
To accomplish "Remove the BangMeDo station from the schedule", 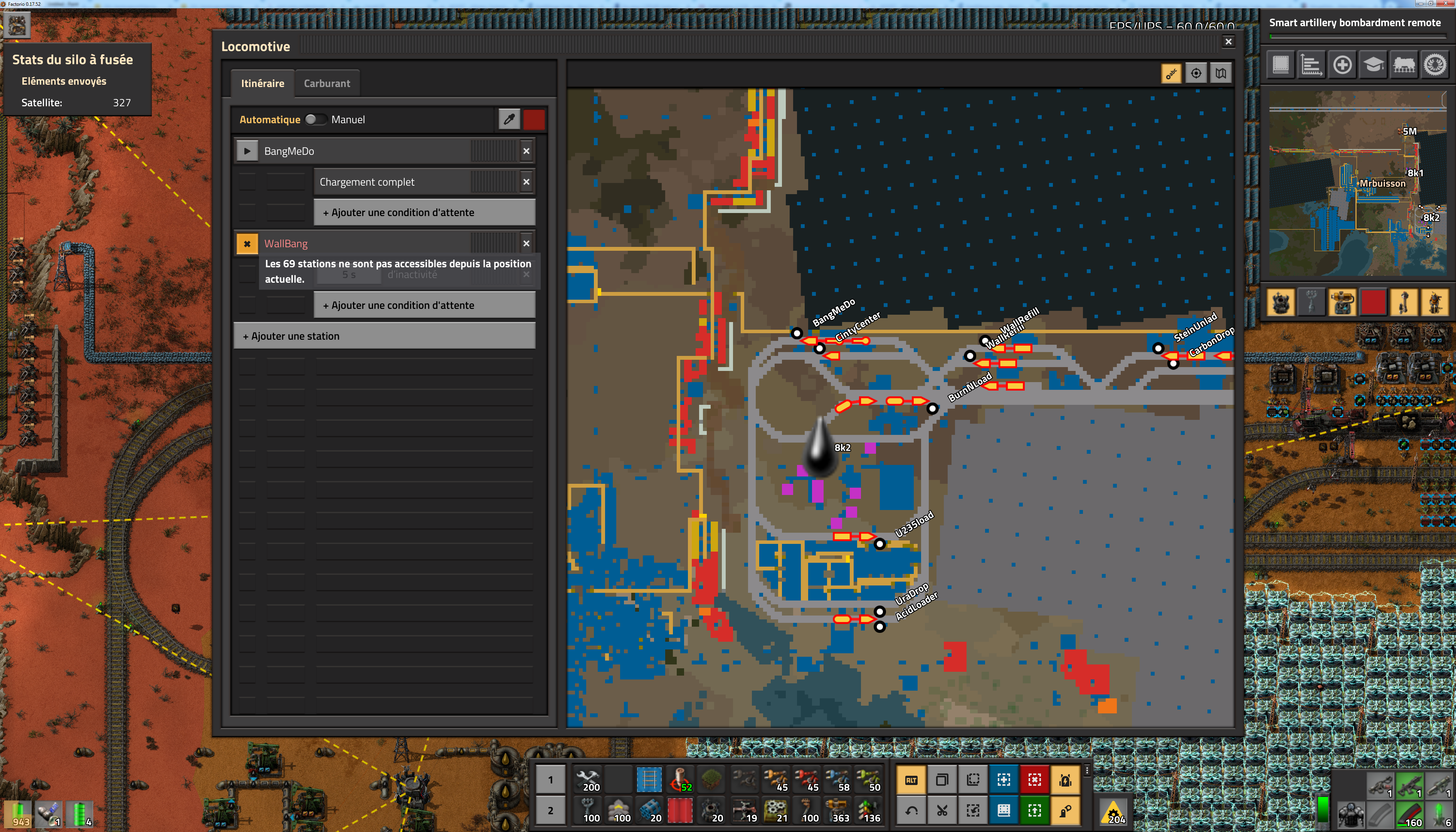I will 526,151.
